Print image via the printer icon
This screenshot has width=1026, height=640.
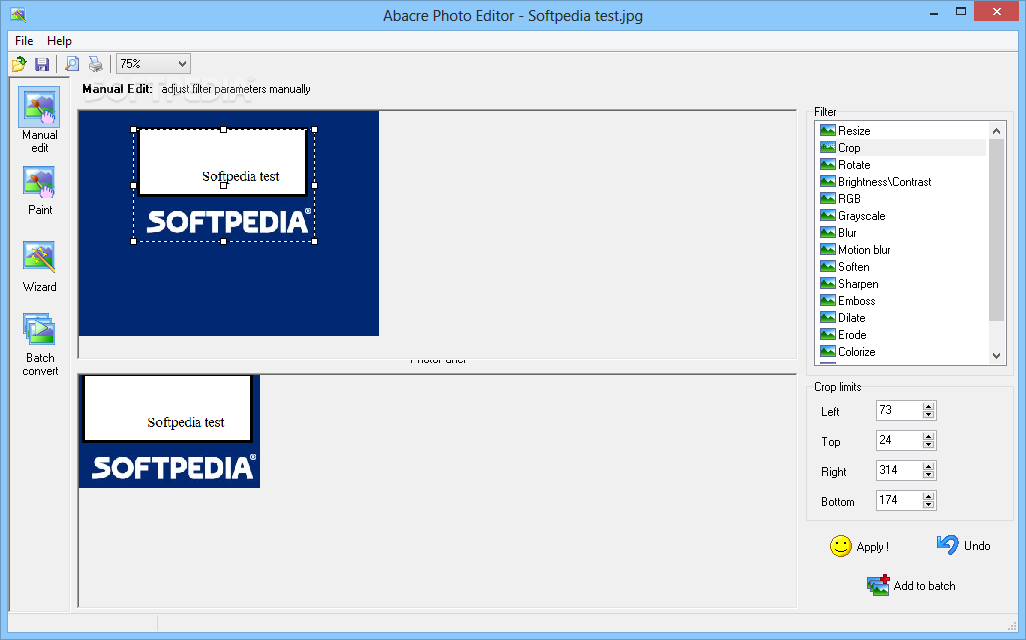point(96,63)
